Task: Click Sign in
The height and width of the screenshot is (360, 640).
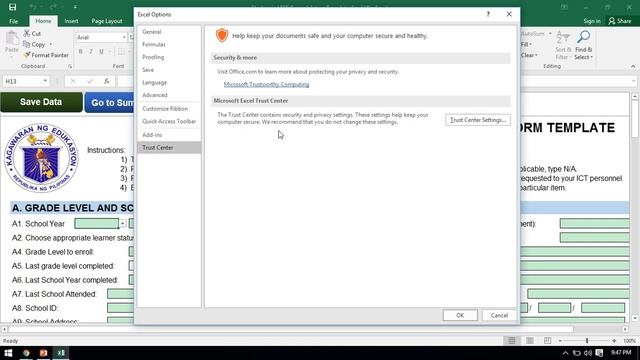Action: coord(592,21)
